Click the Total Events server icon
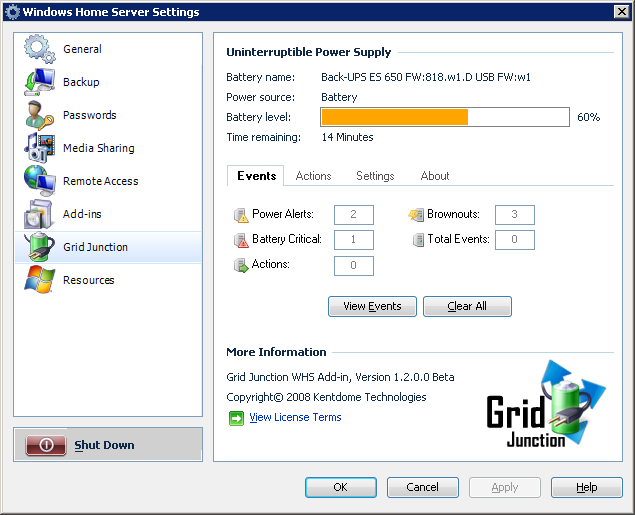 [x=418, y=240]
